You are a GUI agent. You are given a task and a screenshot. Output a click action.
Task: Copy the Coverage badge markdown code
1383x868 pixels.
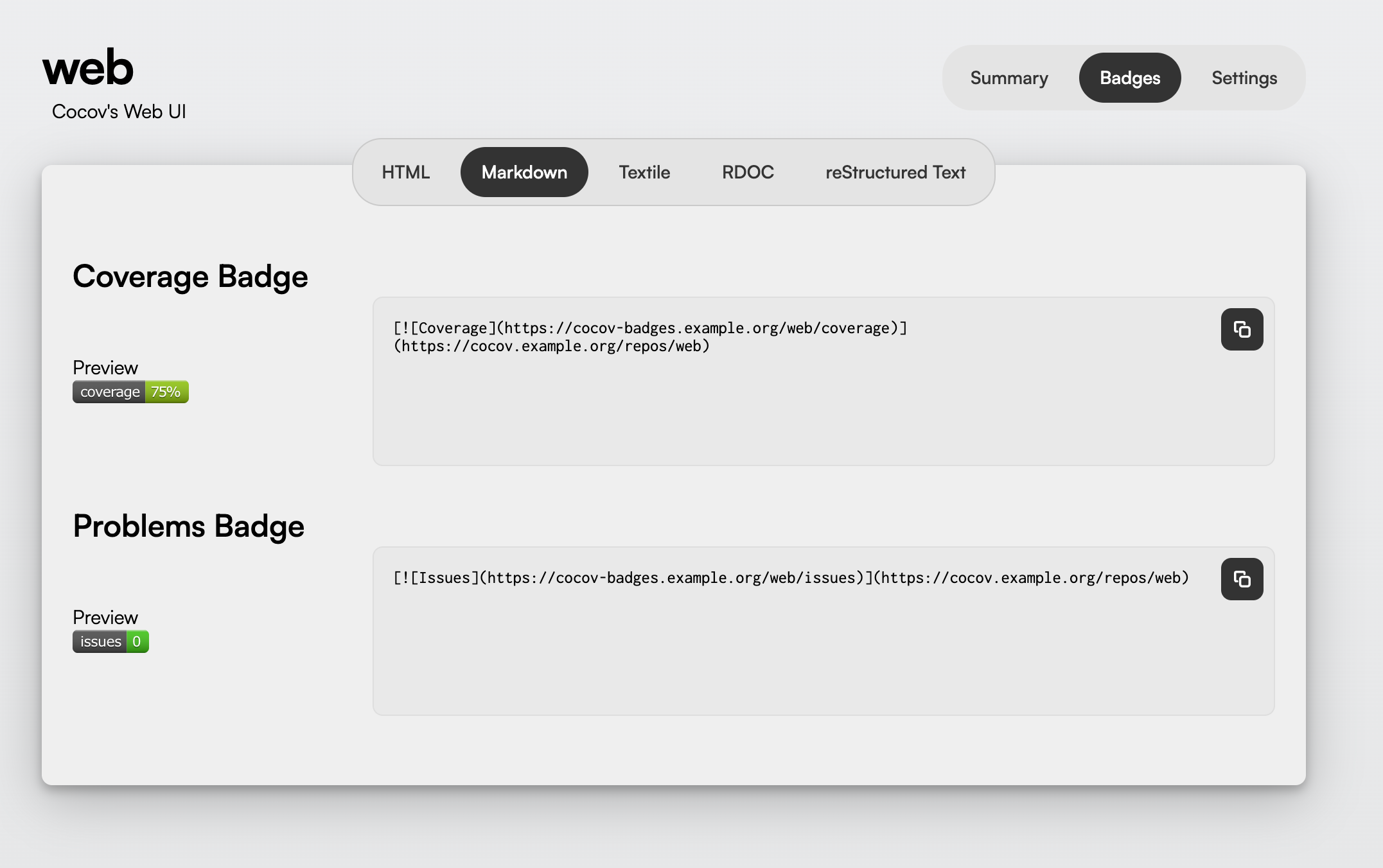[1242, 329]
